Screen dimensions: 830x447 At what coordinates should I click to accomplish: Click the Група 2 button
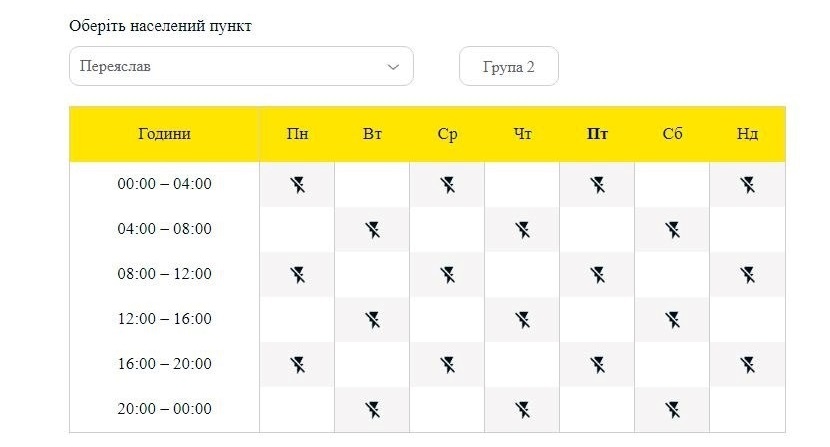coord(509,66)
